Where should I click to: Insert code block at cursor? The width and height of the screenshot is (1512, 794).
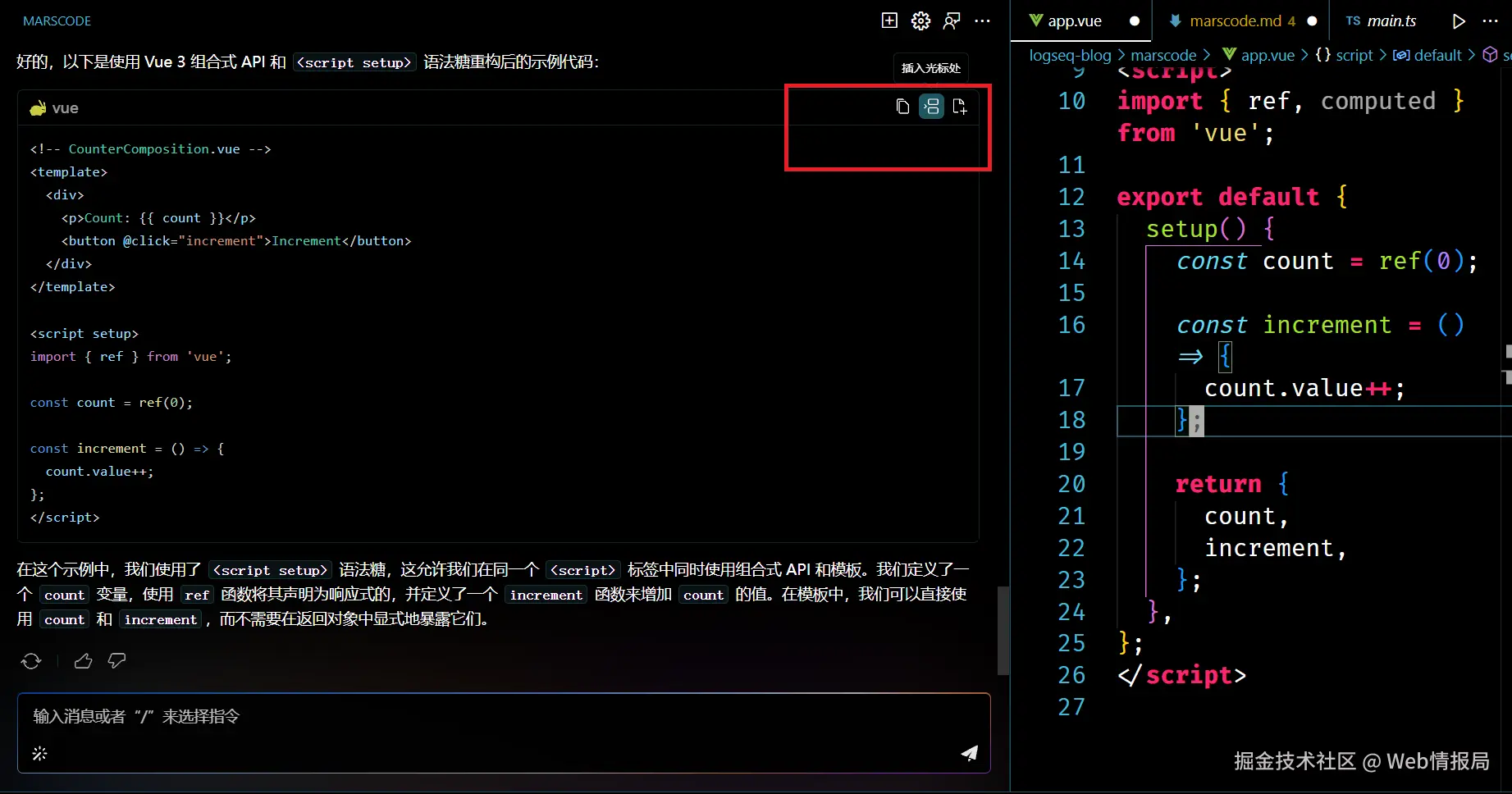[x=931, y=107]
